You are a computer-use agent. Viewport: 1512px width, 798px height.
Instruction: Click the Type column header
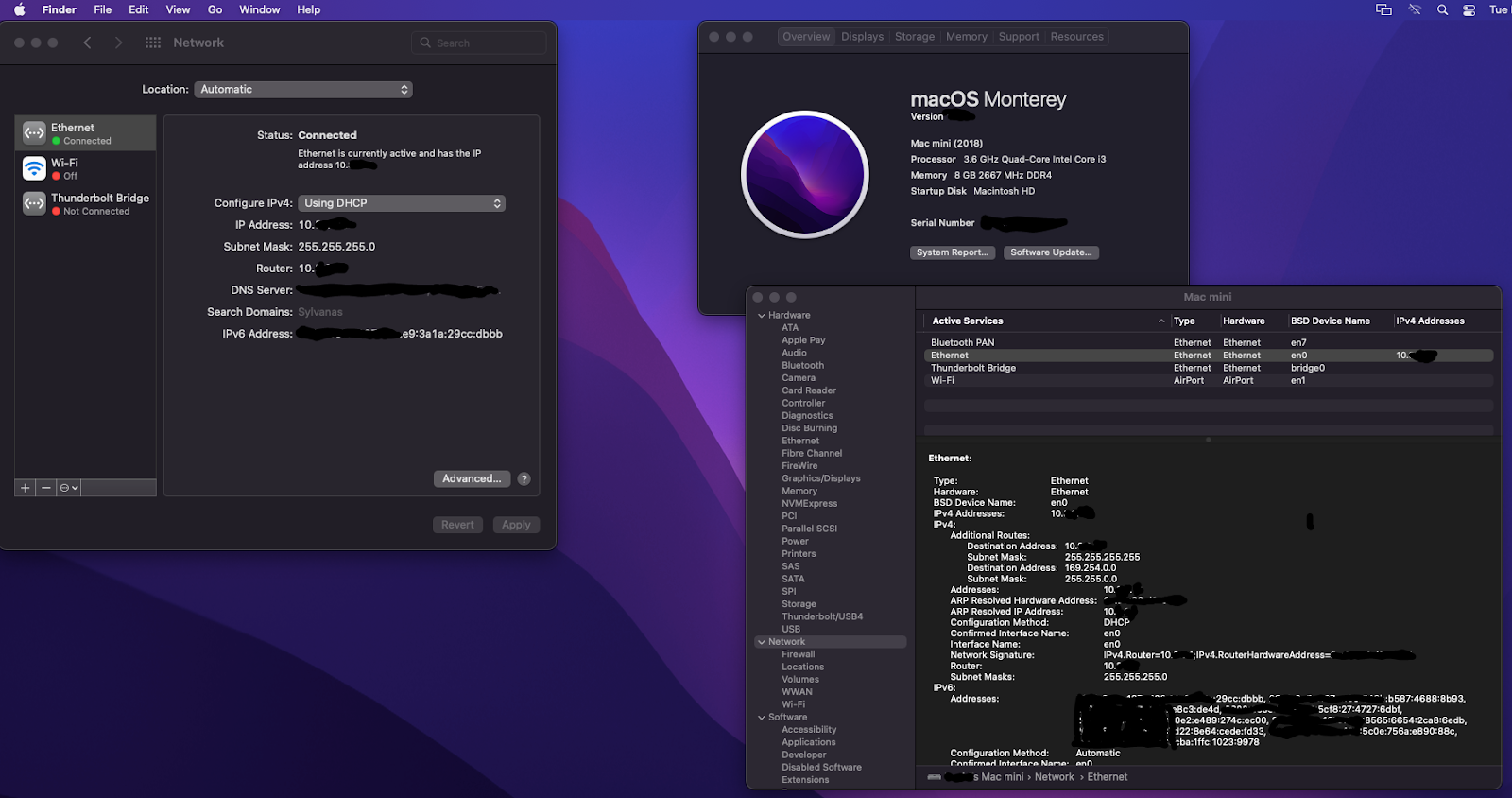[1184, 321]
